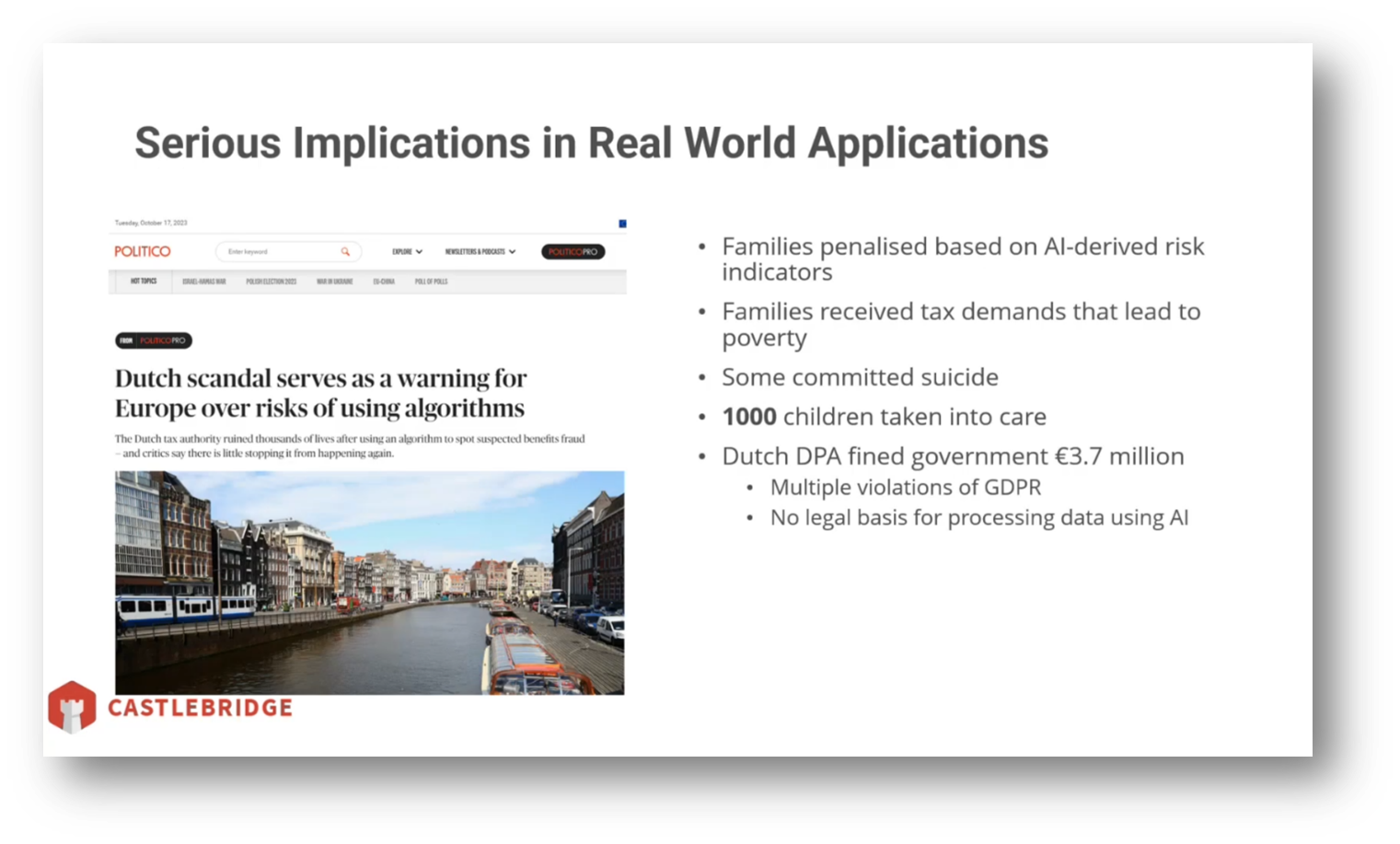1400x844 pixels.
Task: Open the War in Ukraine topic
Action: click(x=335, y=282)
